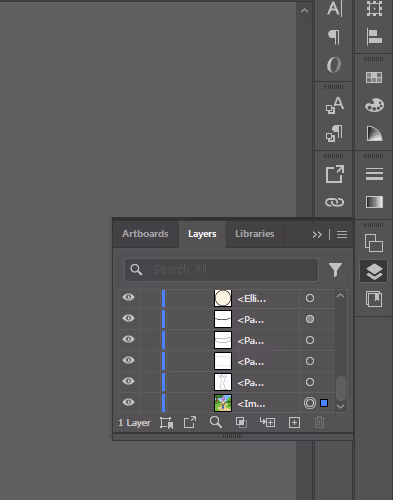Image resolution: width=393 pixels, height=500 pixels.
Task: Hide the <Elli...> object via its eye icon
Action: click(x=128, y=297)
